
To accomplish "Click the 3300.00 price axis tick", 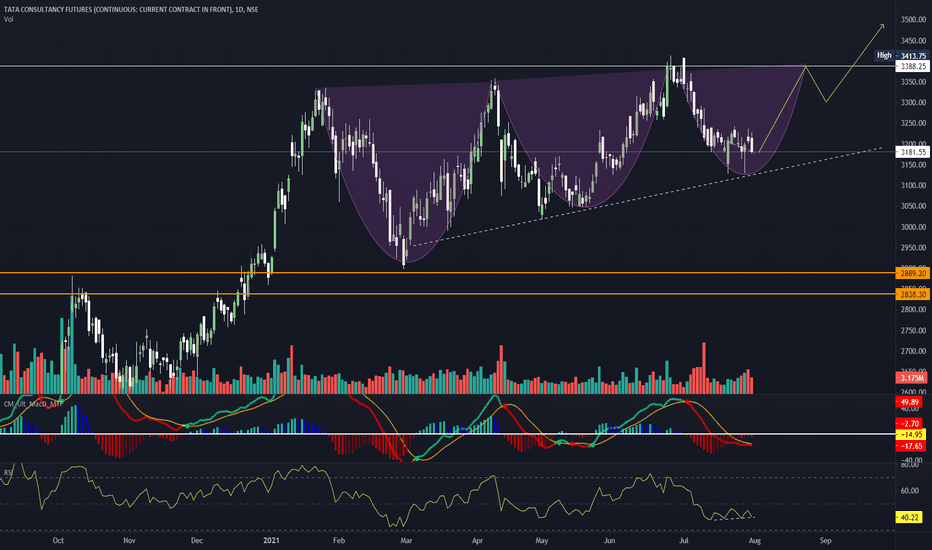I will coord(913,103).
